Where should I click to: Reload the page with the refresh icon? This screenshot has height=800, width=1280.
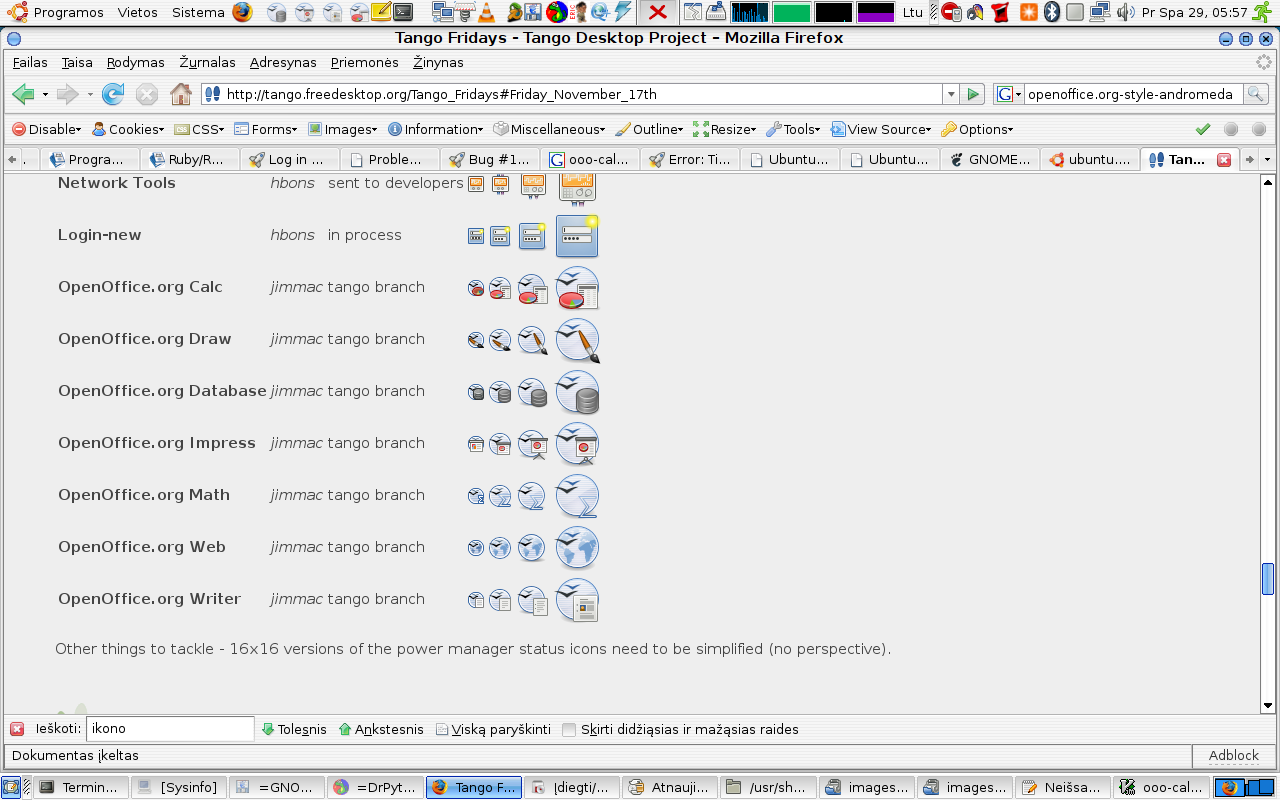(113, 95)
